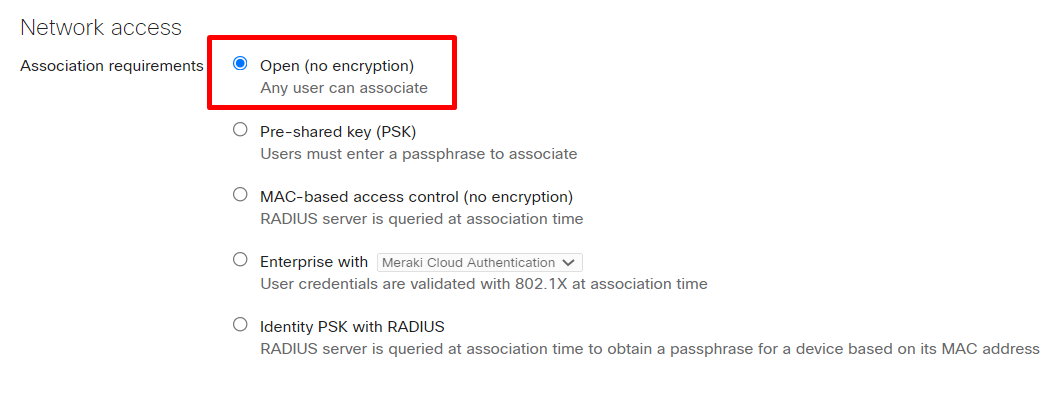1055x393 pixels.
Task: Choose the MAC-based access control radio button
Action: coord(240,195)
